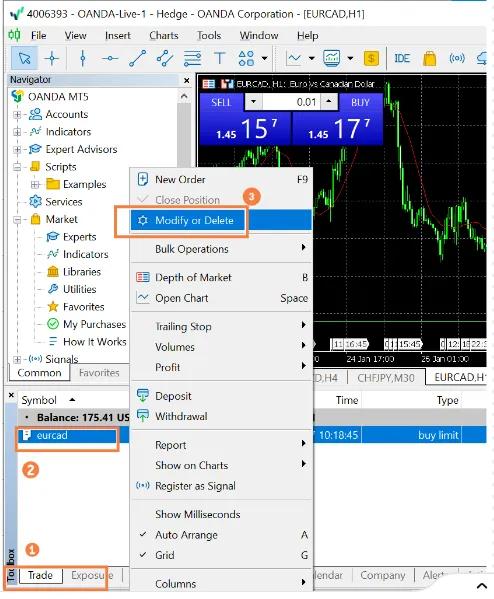Open the Market shopping bag icon

429,58
